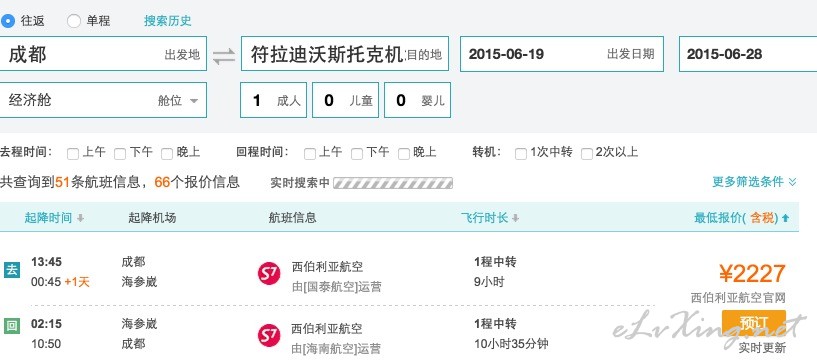Sort by 飞行时长 arrow icon
This screenshot has height=362, width=817.
click(515, 218)
